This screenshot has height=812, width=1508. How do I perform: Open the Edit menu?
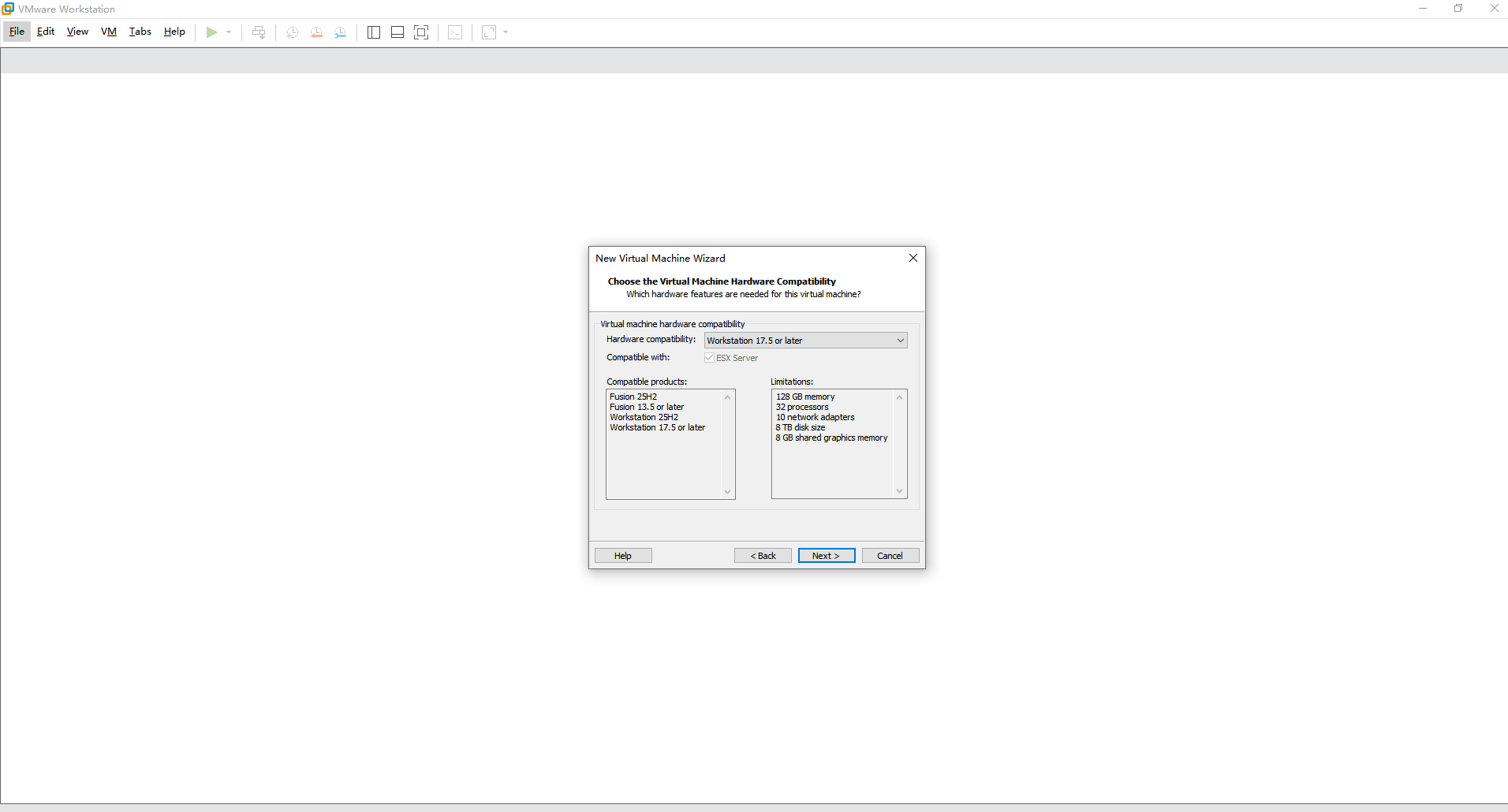[46, 32]
